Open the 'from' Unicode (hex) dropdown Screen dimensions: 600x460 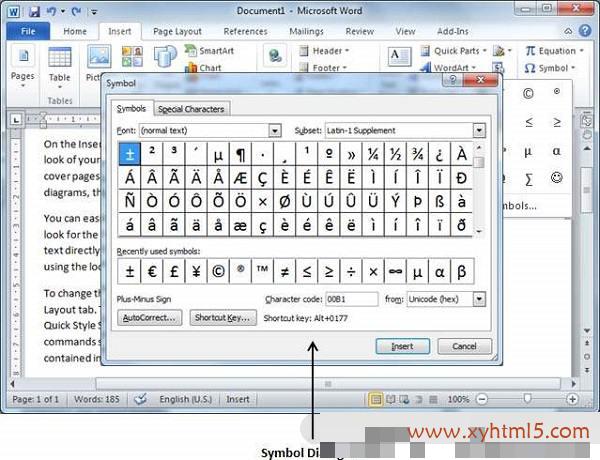pyautogui.click(x=479, y=299)
